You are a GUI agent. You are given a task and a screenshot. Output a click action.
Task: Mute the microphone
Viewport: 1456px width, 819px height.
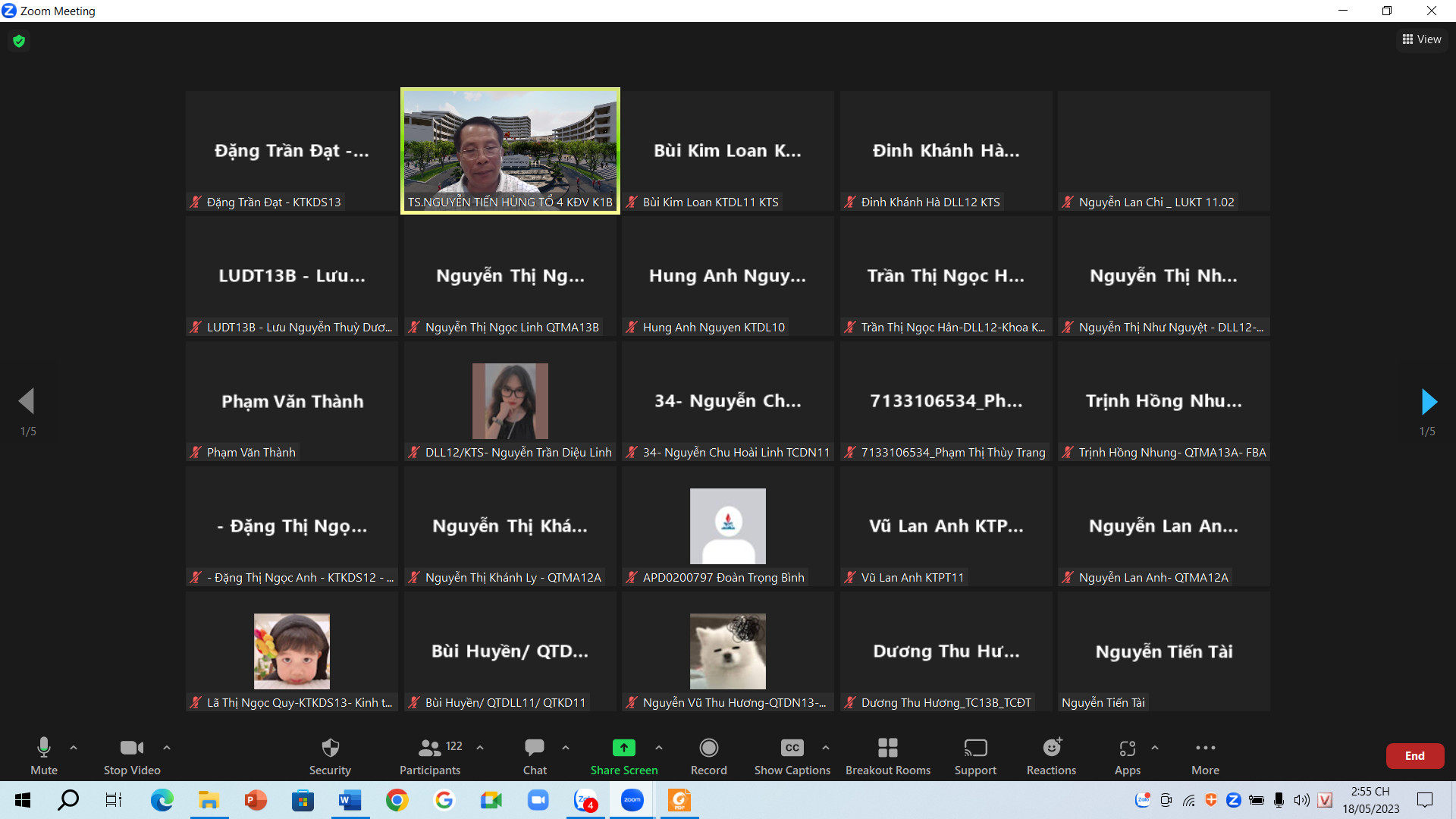[x=44, y=755]
